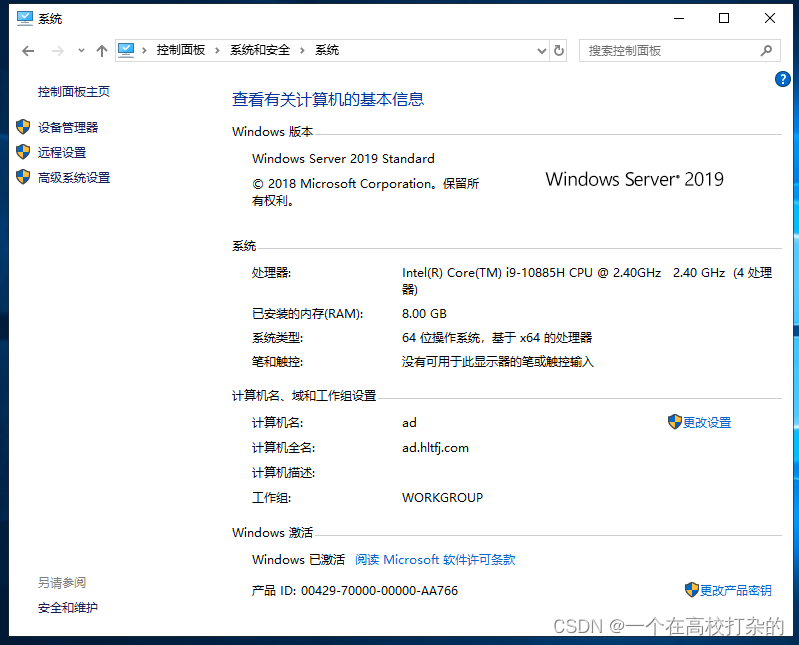Open 阅读 Microsoft 软件许可条款 link
This screenshot has width=799, height=645.
coord(435,559)
